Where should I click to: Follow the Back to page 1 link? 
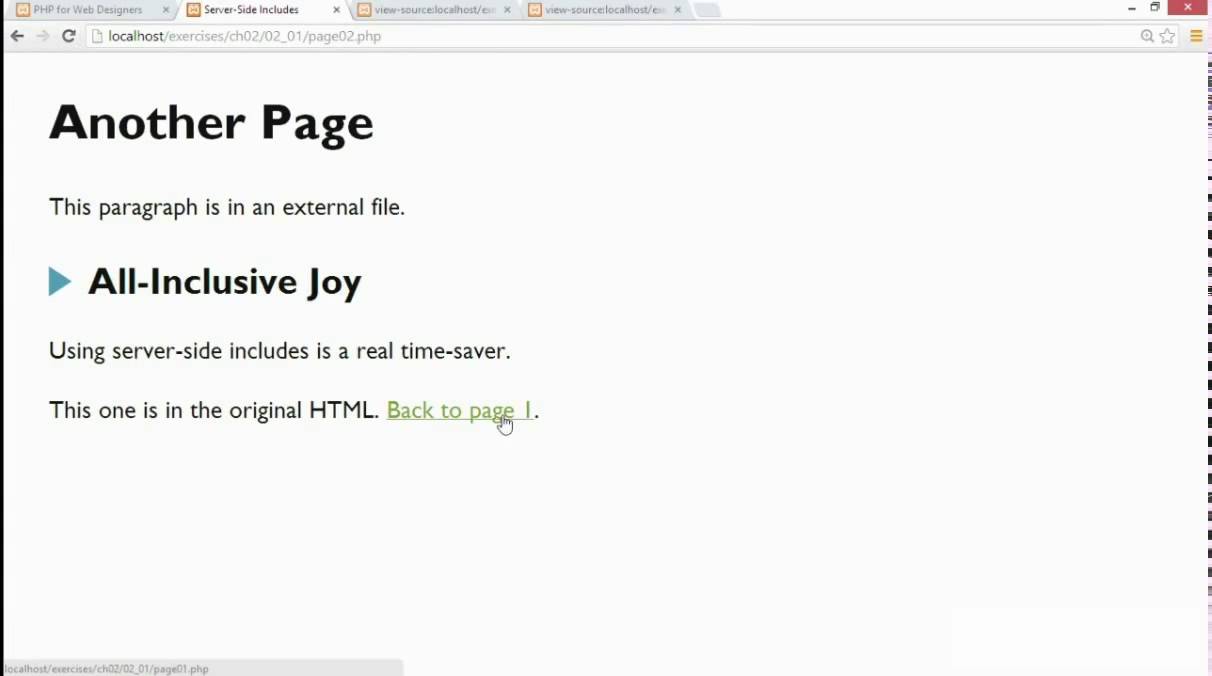[460, 410]
